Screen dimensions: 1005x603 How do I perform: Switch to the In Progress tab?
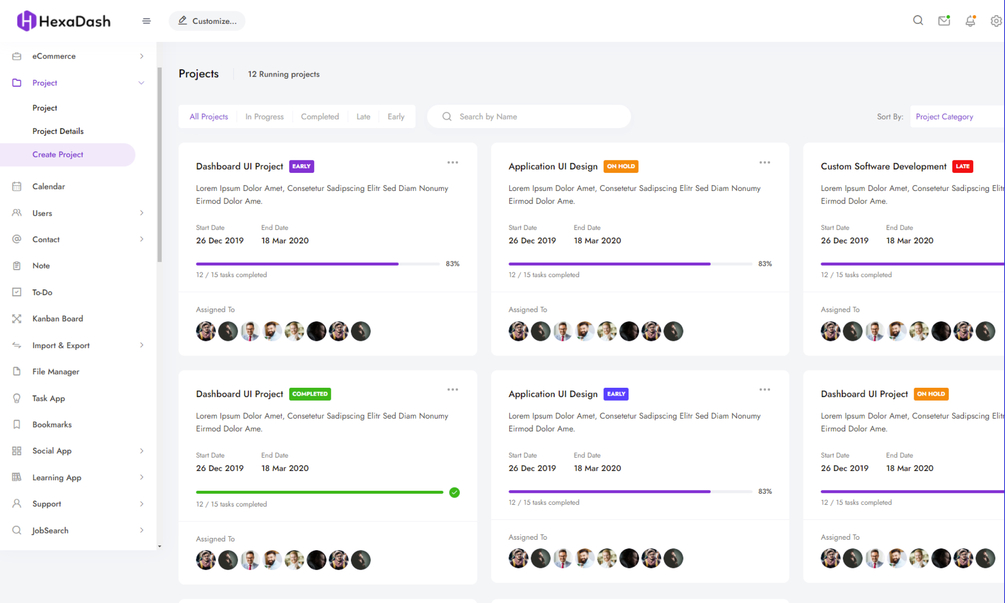[265, 117]
